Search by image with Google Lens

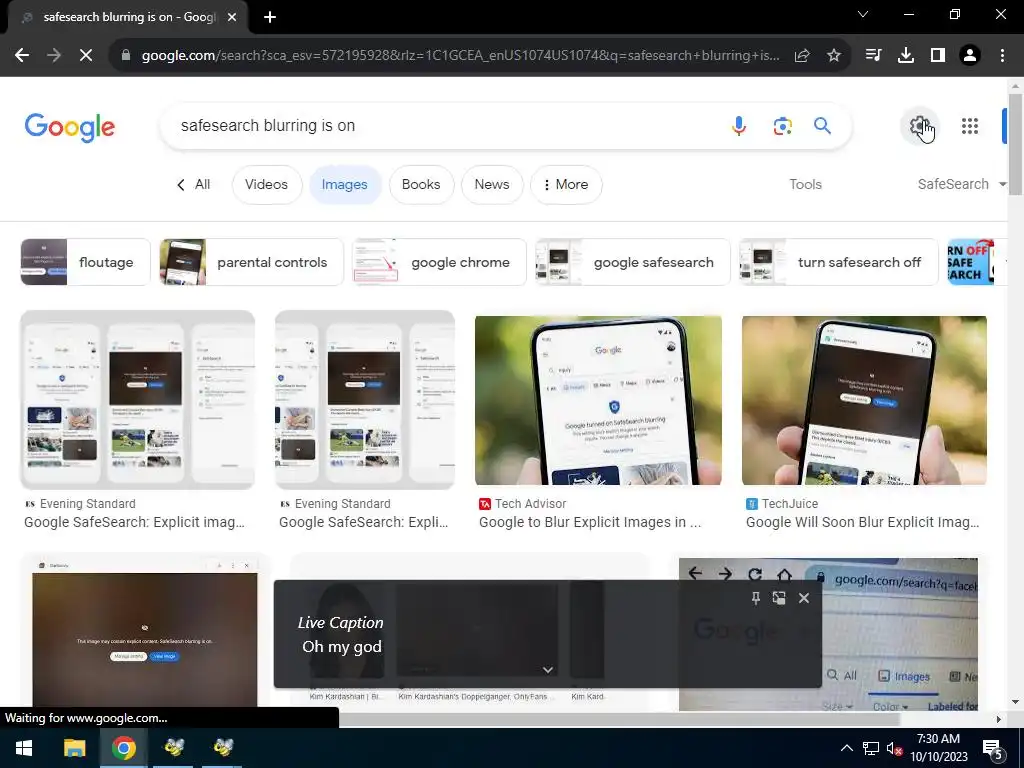click(782, 125)
